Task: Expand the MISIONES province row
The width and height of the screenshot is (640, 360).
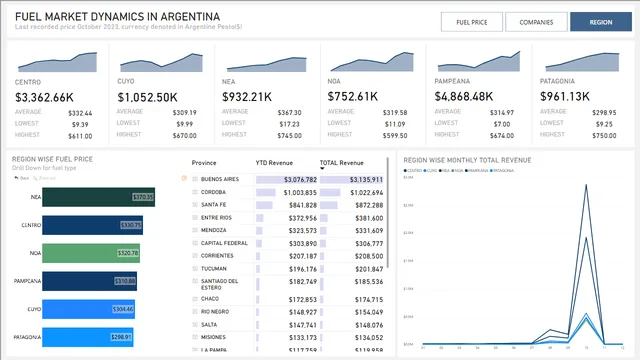Action: coord(195,337)
